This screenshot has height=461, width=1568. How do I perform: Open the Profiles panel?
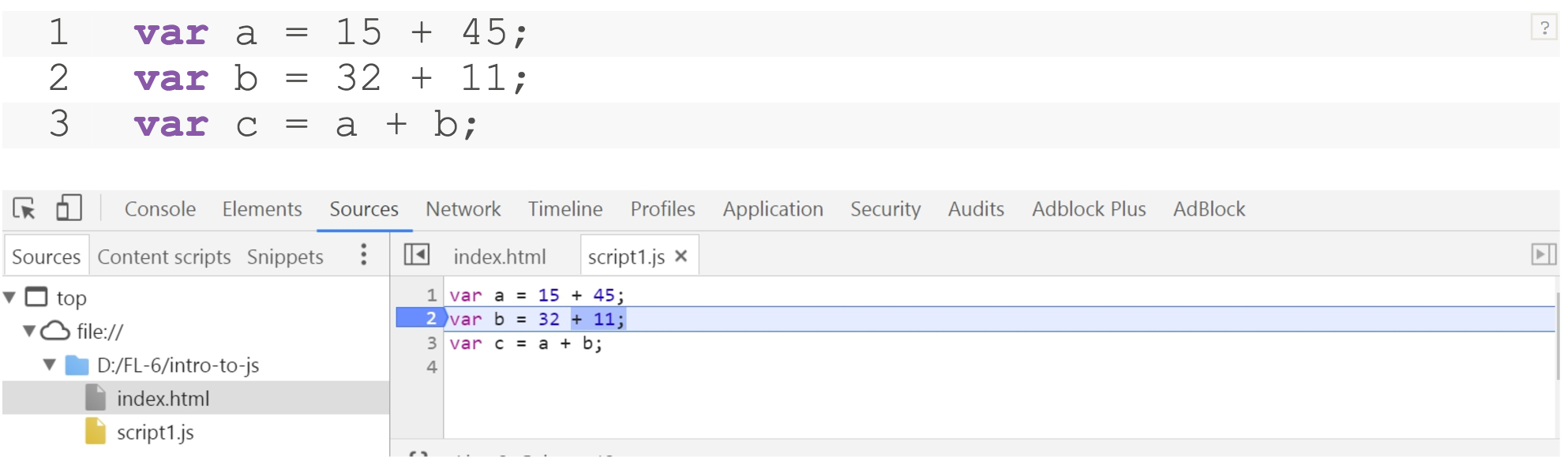662,209
